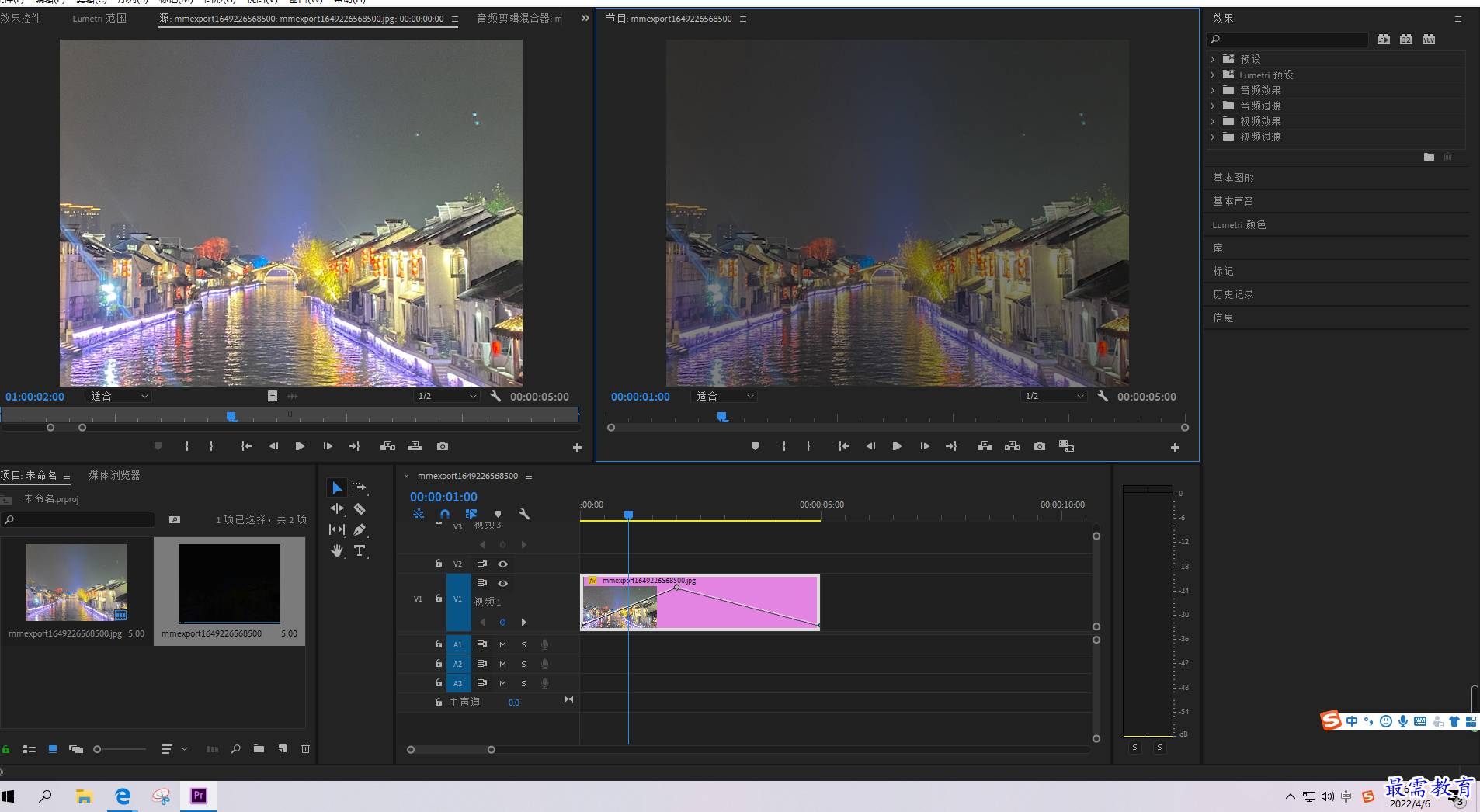Solo audio track A2

(x=523, y=664)
